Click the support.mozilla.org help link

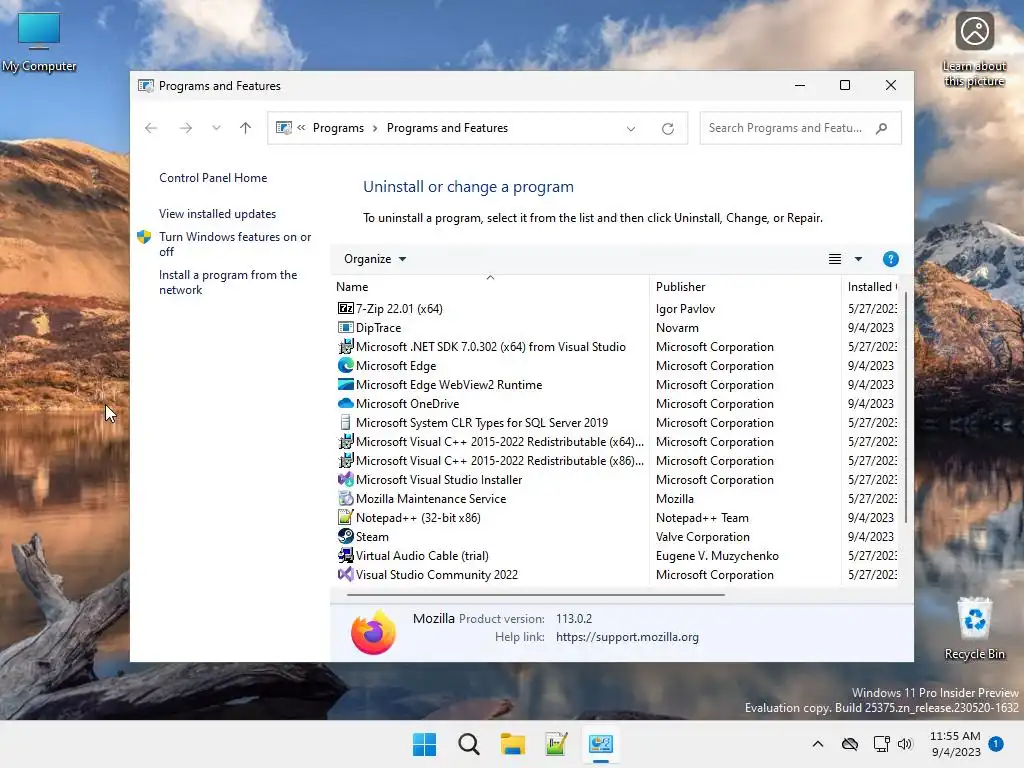click(x=628, y=637)
